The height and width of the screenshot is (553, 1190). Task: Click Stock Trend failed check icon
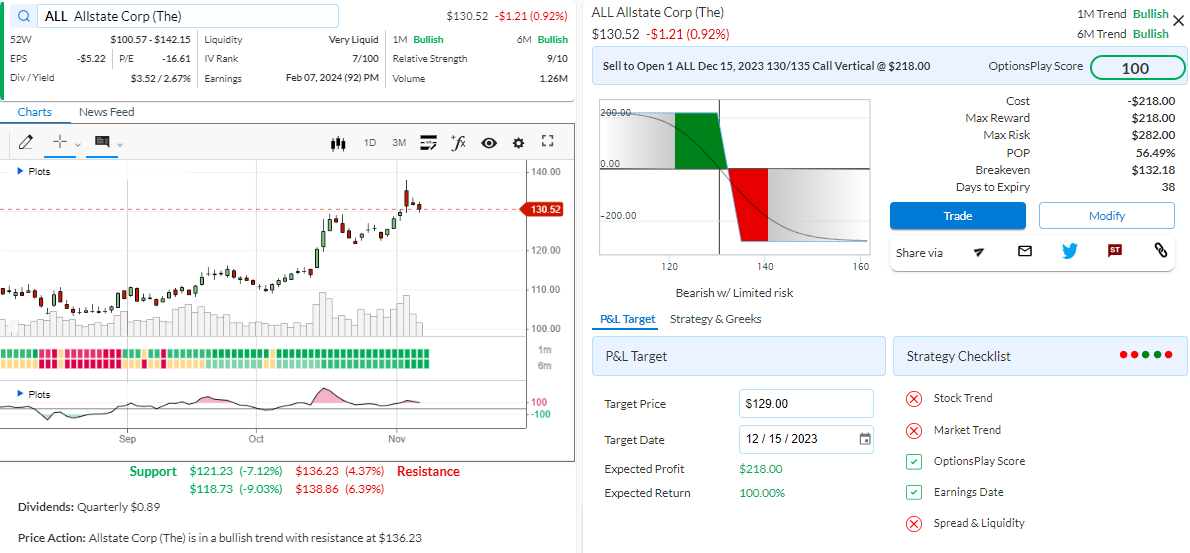click(915, 398)
